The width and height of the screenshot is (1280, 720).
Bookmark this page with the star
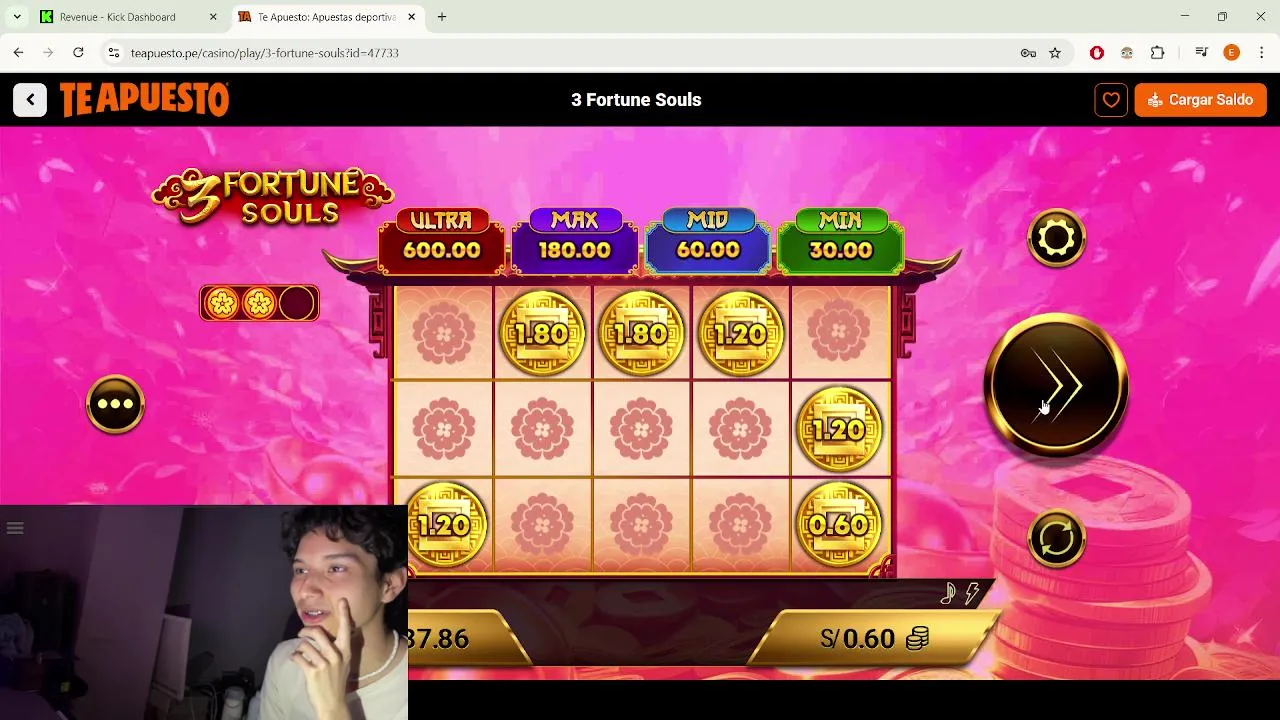coord(1055,53)
